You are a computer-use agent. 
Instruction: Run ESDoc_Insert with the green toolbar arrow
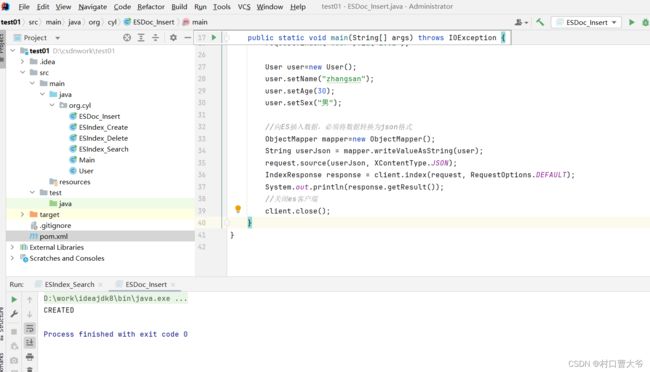coord(632,22)
